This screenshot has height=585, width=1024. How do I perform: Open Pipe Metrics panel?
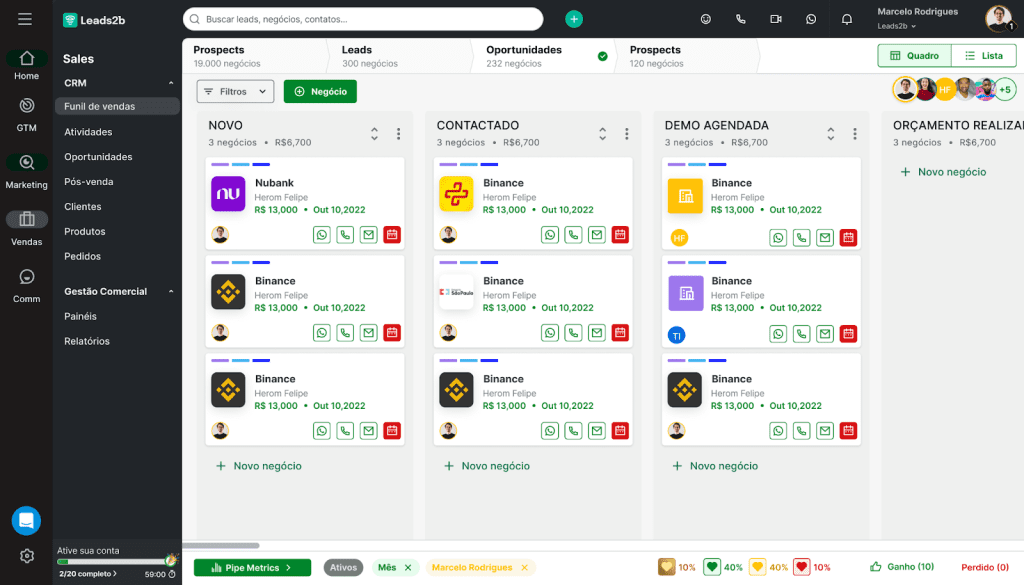click(x=252, y=567)
